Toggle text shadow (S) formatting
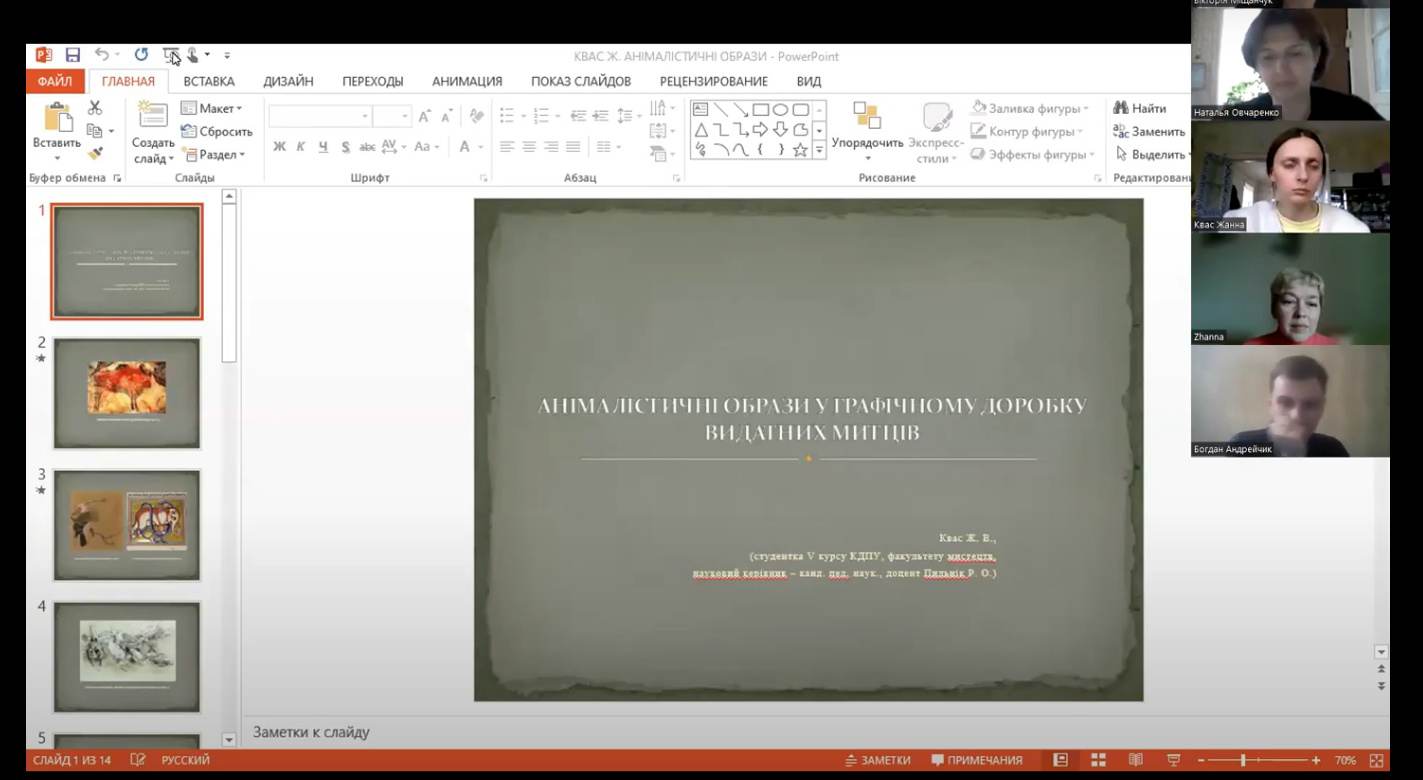The height and width of the screenshot is (780, 1423). pos(345,147)
